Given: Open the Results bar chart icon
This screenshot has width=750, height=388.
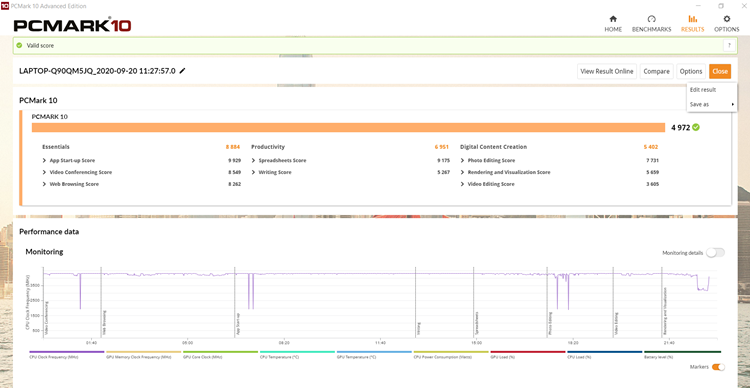Looking at the screenshot, I should 692,19.
